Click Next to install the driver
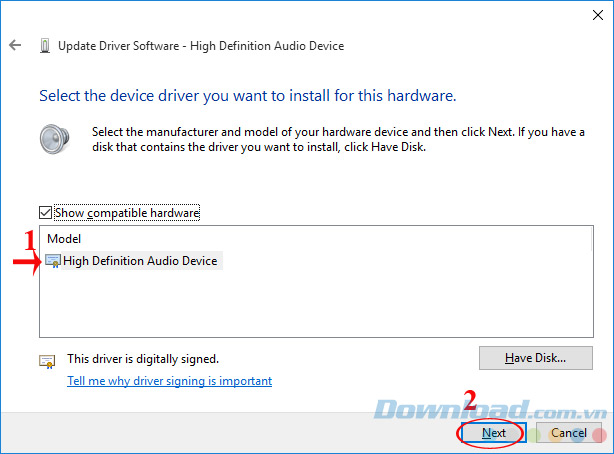Image resolution: width=614 pixels, height=454 pixels. (x=493, y=433)
